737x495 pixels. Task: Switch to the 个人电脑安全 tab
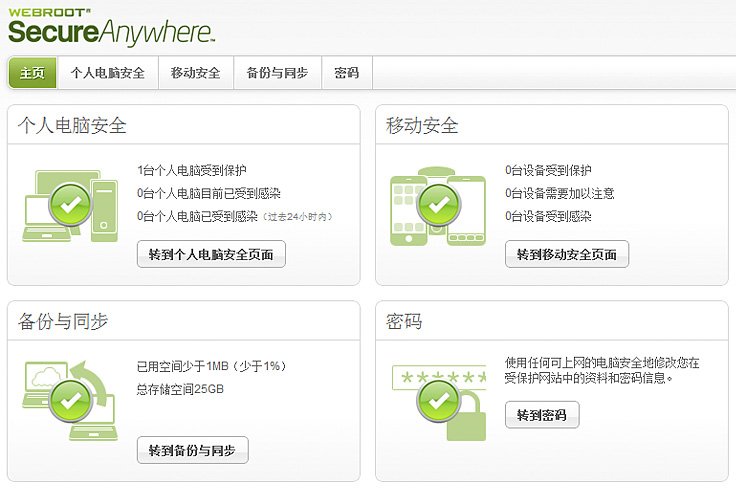click(108, 73)
